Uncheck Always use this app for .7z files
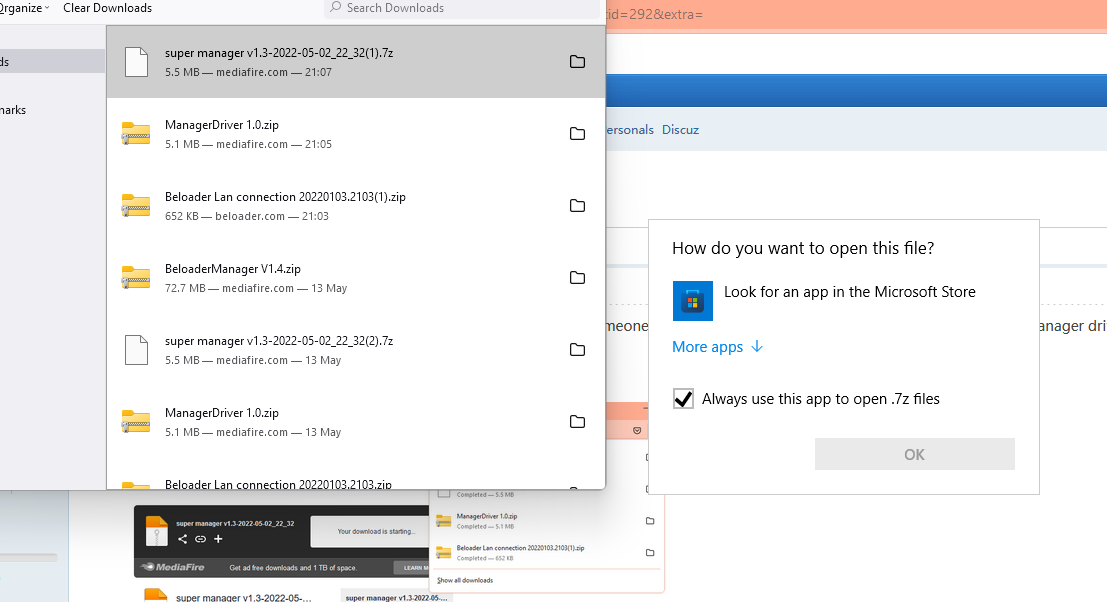The width and height of the screenshot is (1107, 602). pyautogui.click(x=682, y=398)
